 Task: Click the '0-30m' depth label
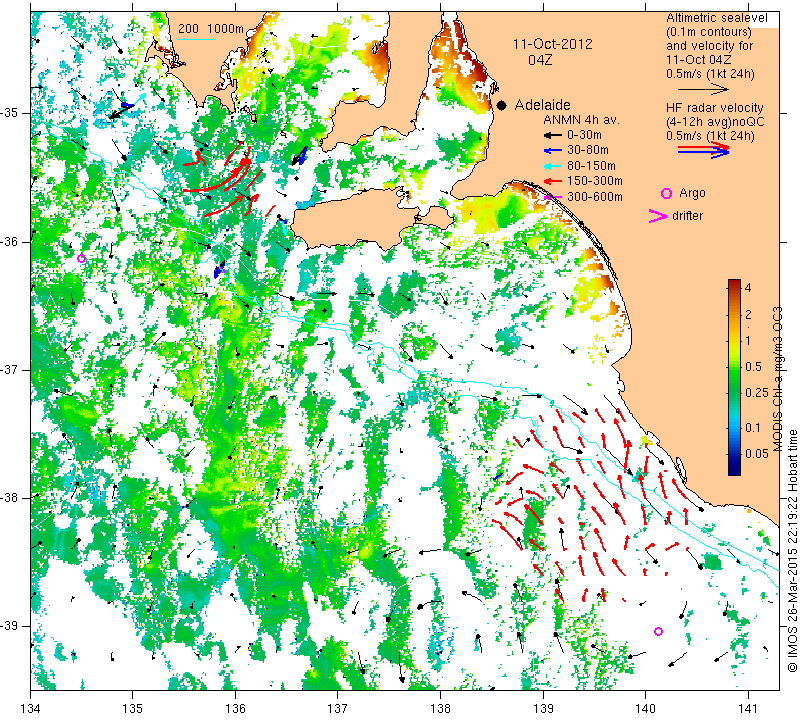[x=584, y=135]
